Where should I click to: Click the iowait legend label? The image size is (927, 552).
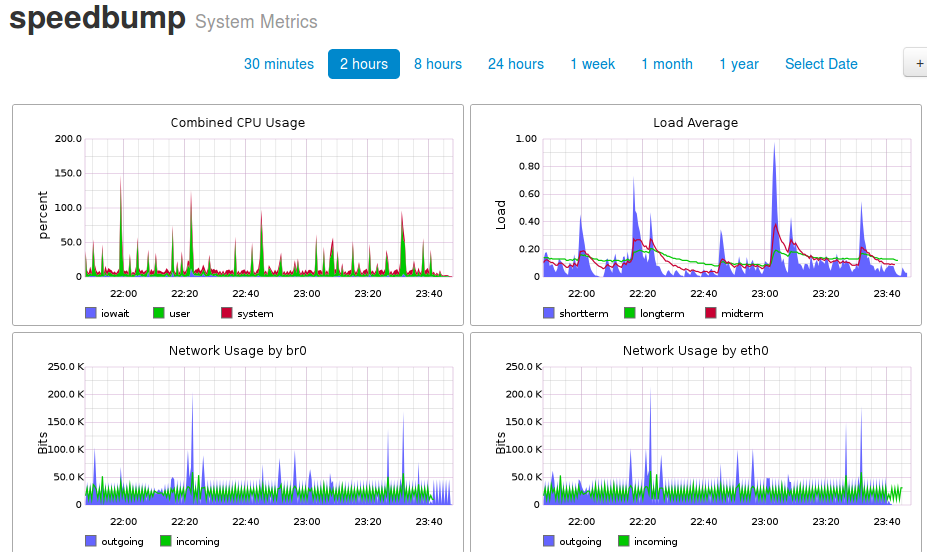tap(115, 314)
